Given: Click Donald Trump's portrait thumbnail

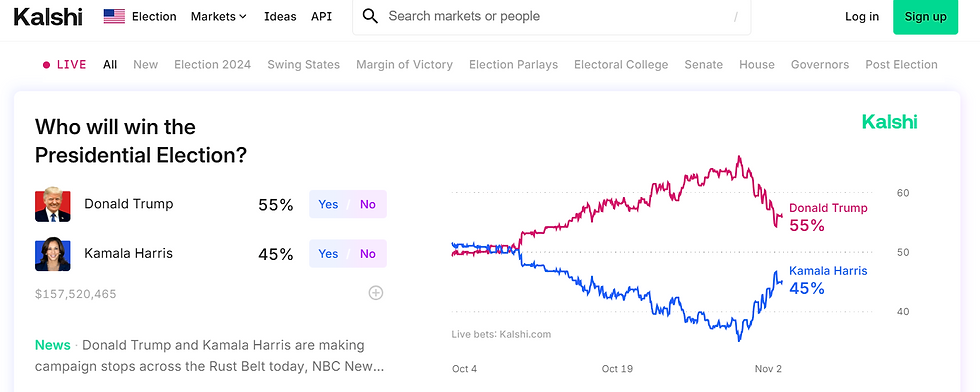Looking at the screenshot, I should (52, 204).
